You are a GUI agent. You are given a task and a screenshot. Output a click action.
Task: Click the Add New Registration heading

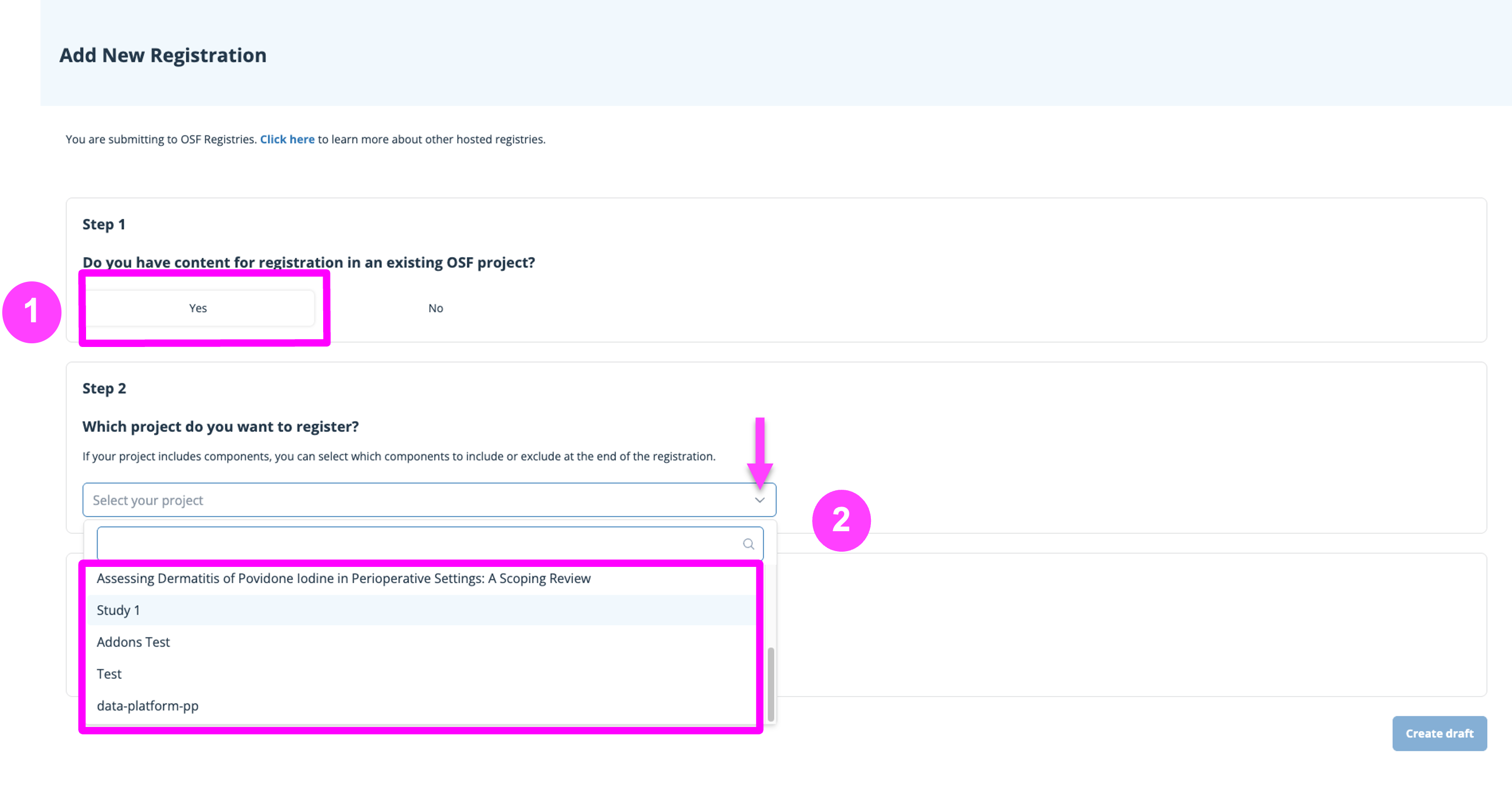[x=163, y=55]
